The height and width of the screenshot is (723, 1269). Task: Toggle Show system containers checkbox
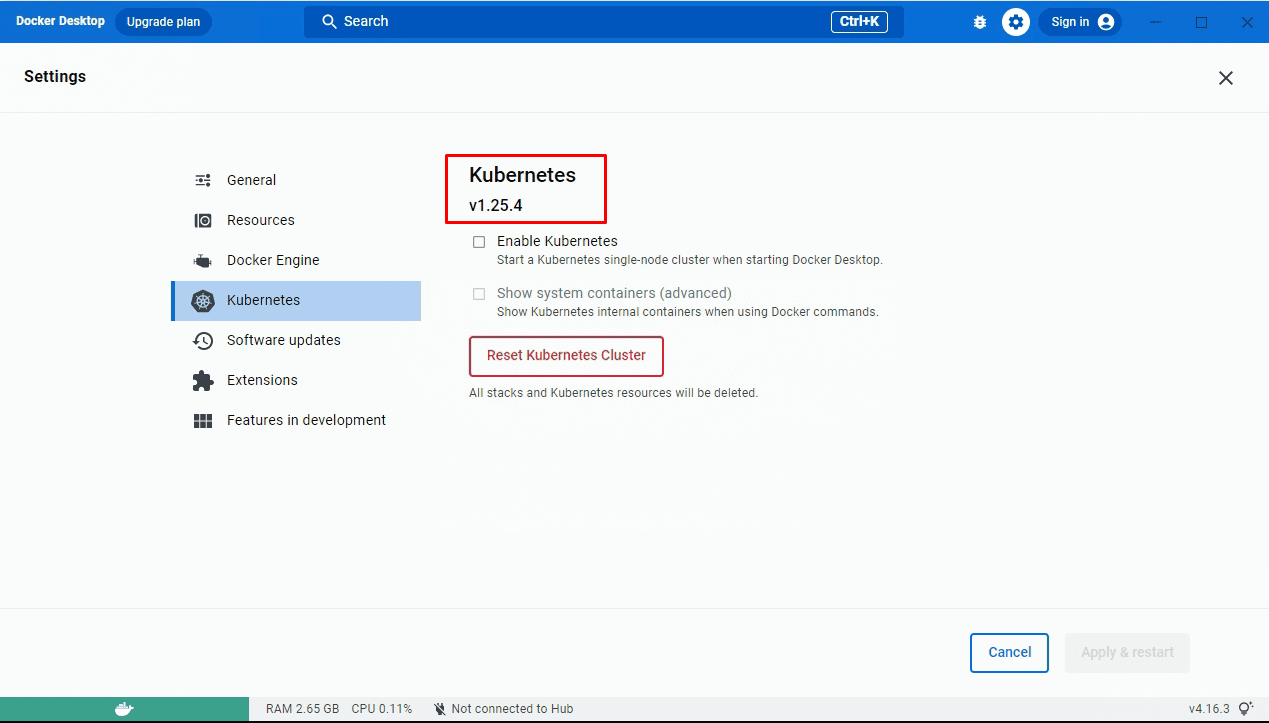click(479, 294)
